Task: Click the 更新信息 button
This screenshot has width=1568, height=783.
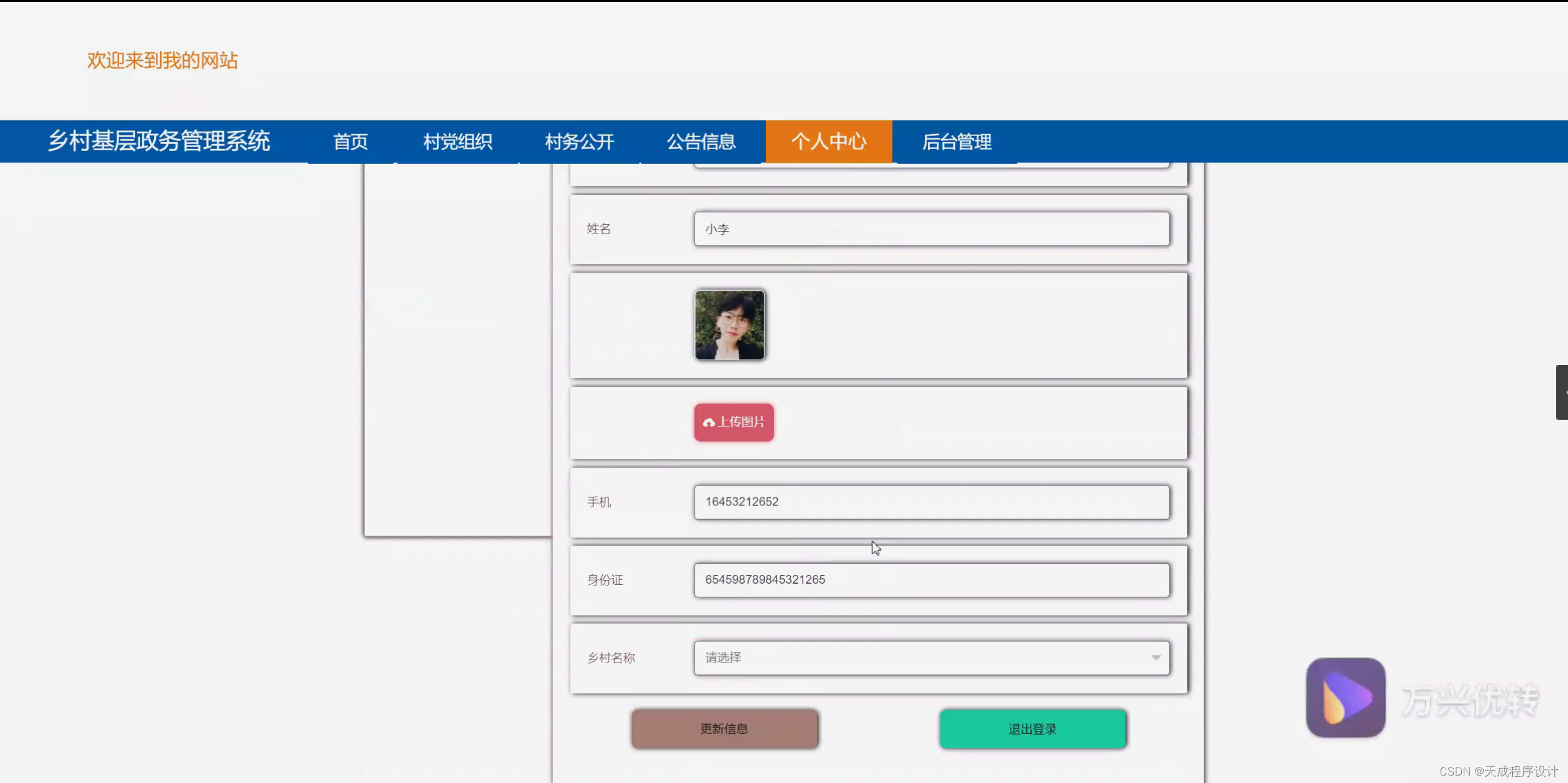Action: point(724,729)
